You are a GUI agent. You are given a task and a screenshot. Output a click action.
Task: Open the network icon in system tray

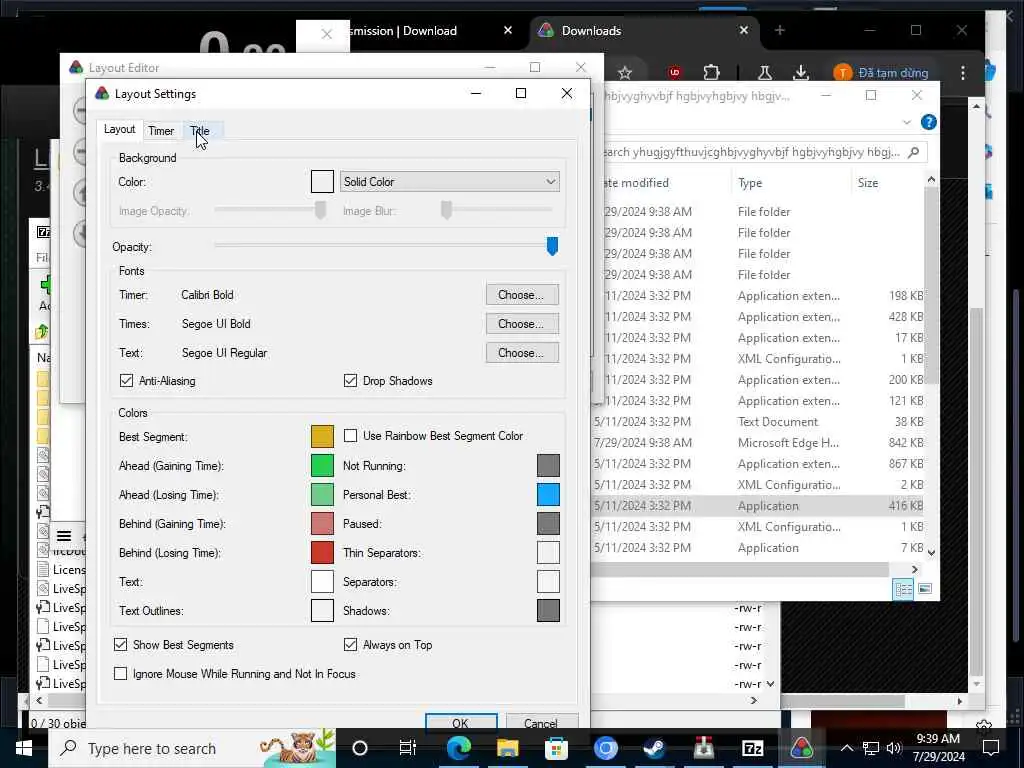871,748
